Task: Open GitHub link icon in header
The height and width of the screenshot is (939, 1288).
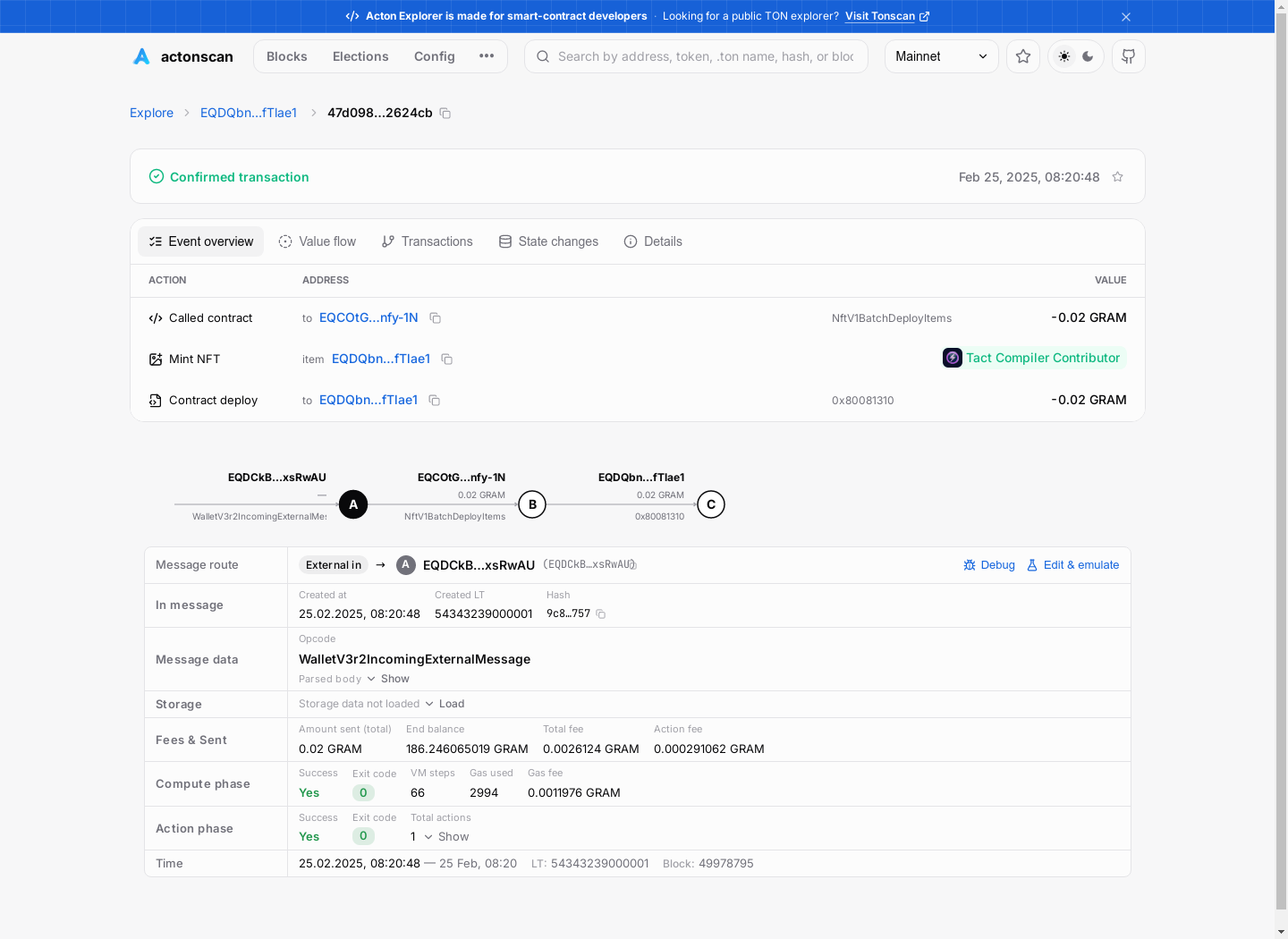Action: (1129, 56)
